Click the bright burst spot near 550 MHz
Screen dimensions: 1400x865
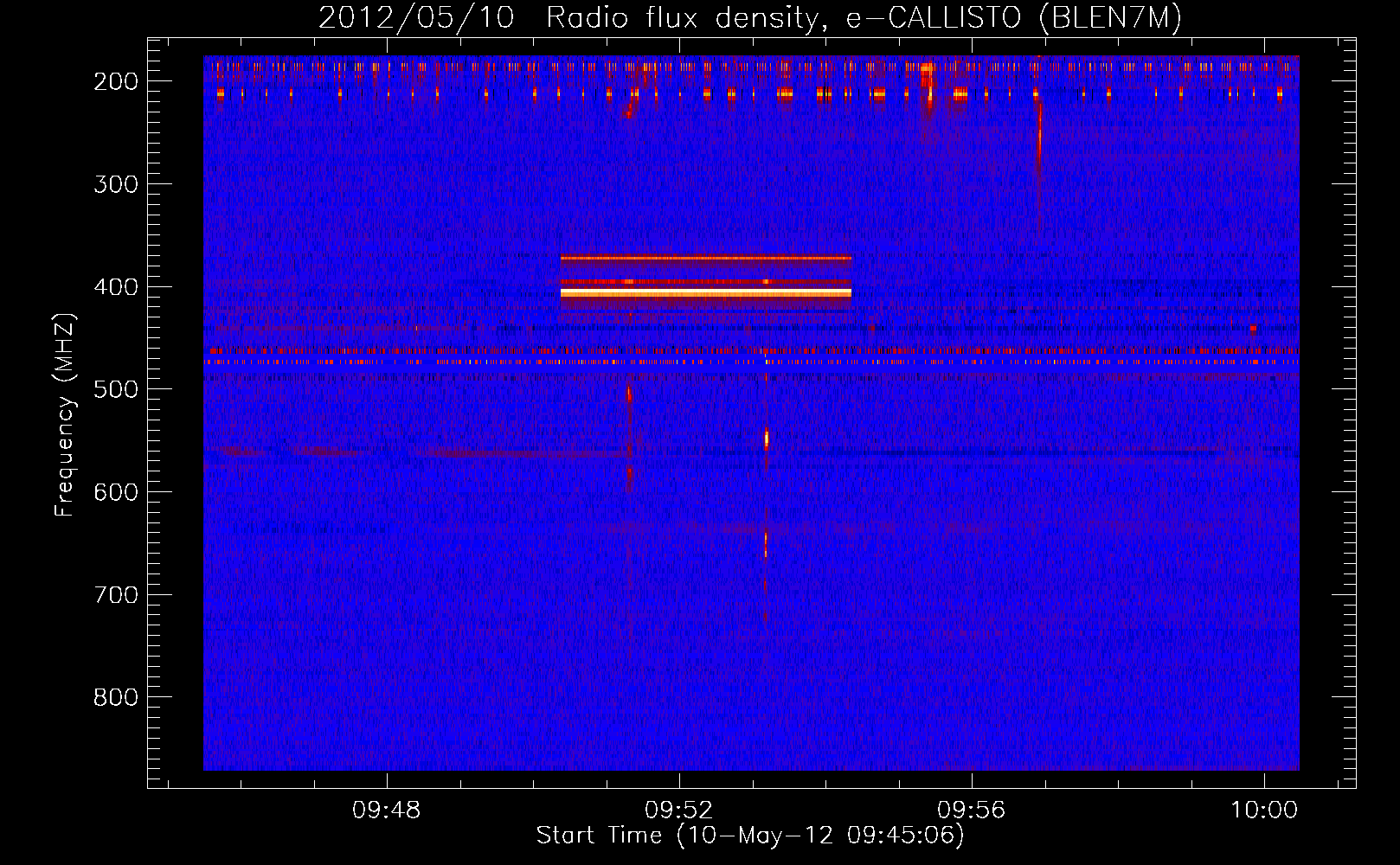(x=766, y=439)
